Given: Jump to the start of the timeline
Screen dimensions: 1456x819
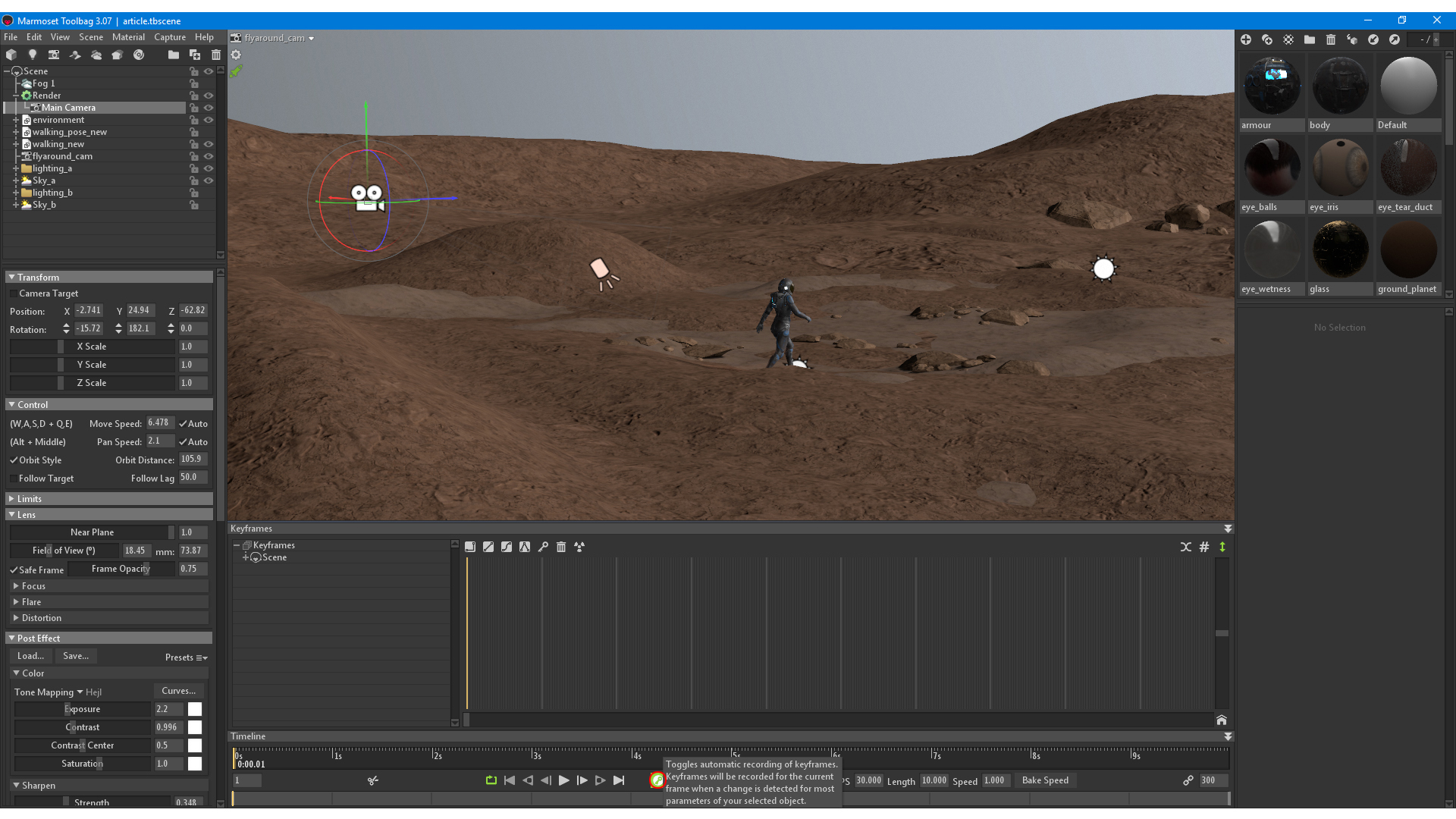Looking at the screenshot, I should [x=510, y=780].
